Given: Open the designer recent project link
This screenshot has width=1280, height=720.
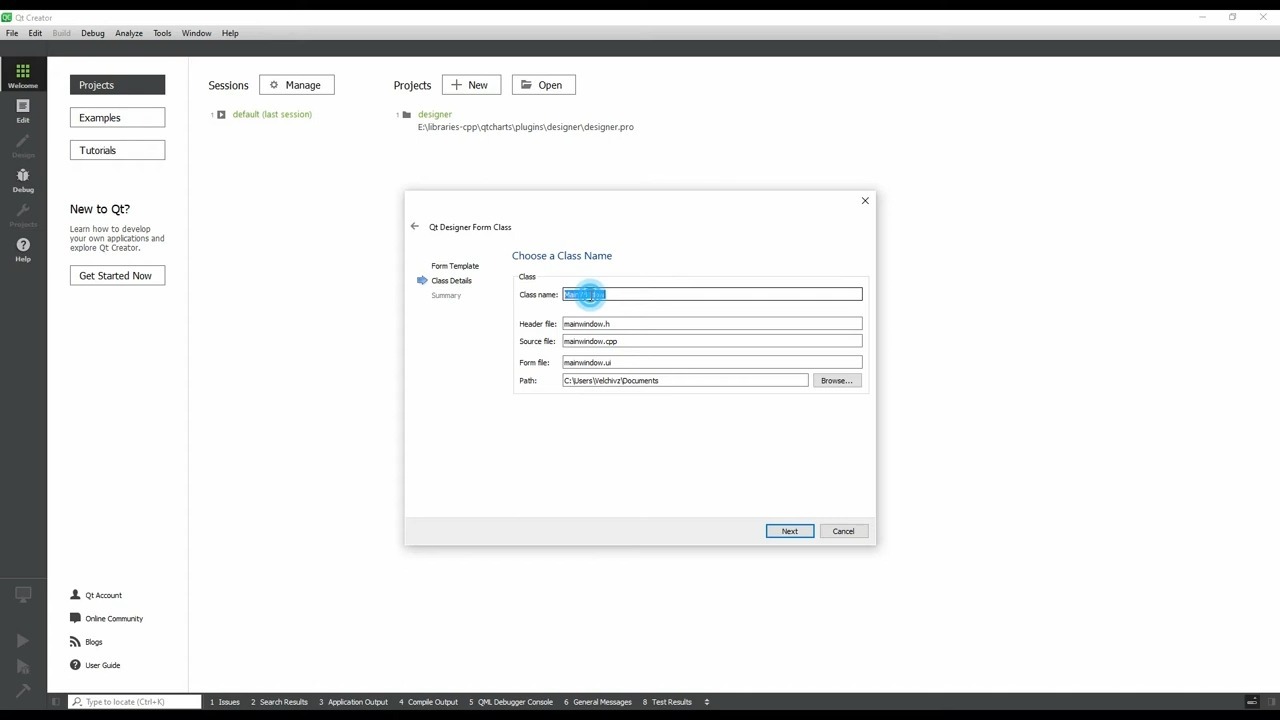Looking at the screenshot, I should point(435,115).
